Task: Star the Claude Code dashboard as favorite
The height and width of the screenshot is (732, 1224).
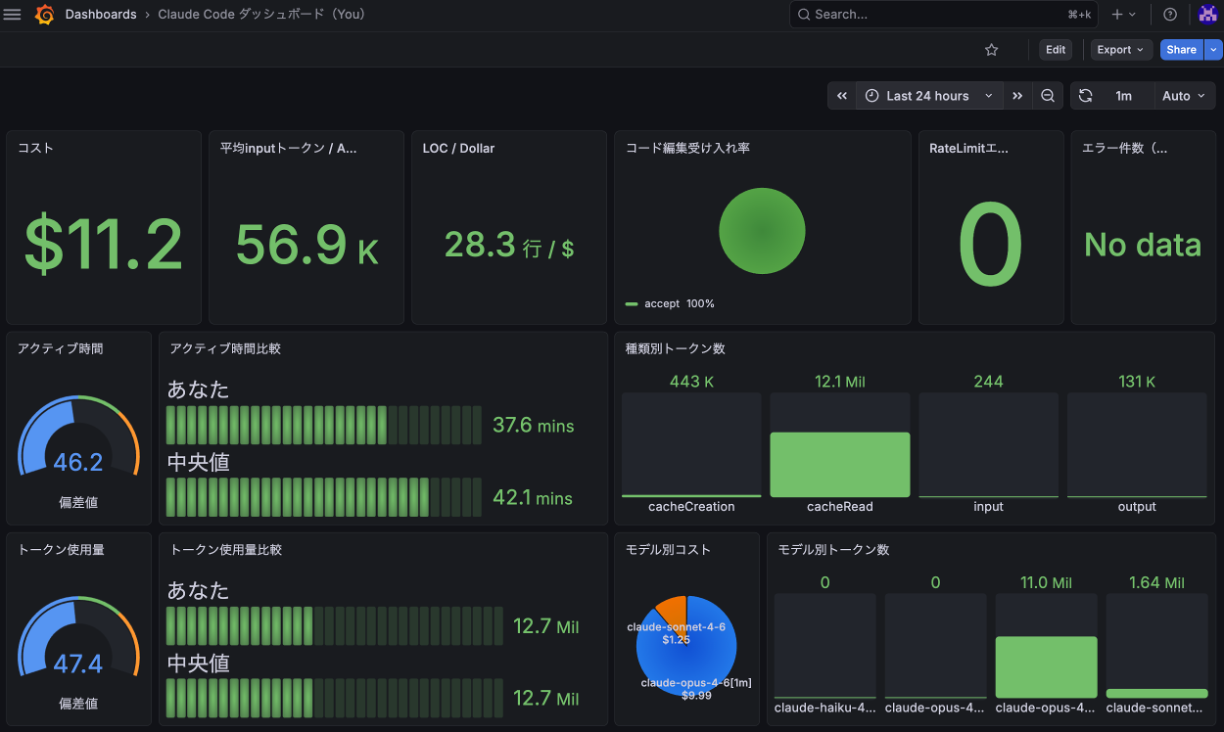Action: click(x=991, y=49)
